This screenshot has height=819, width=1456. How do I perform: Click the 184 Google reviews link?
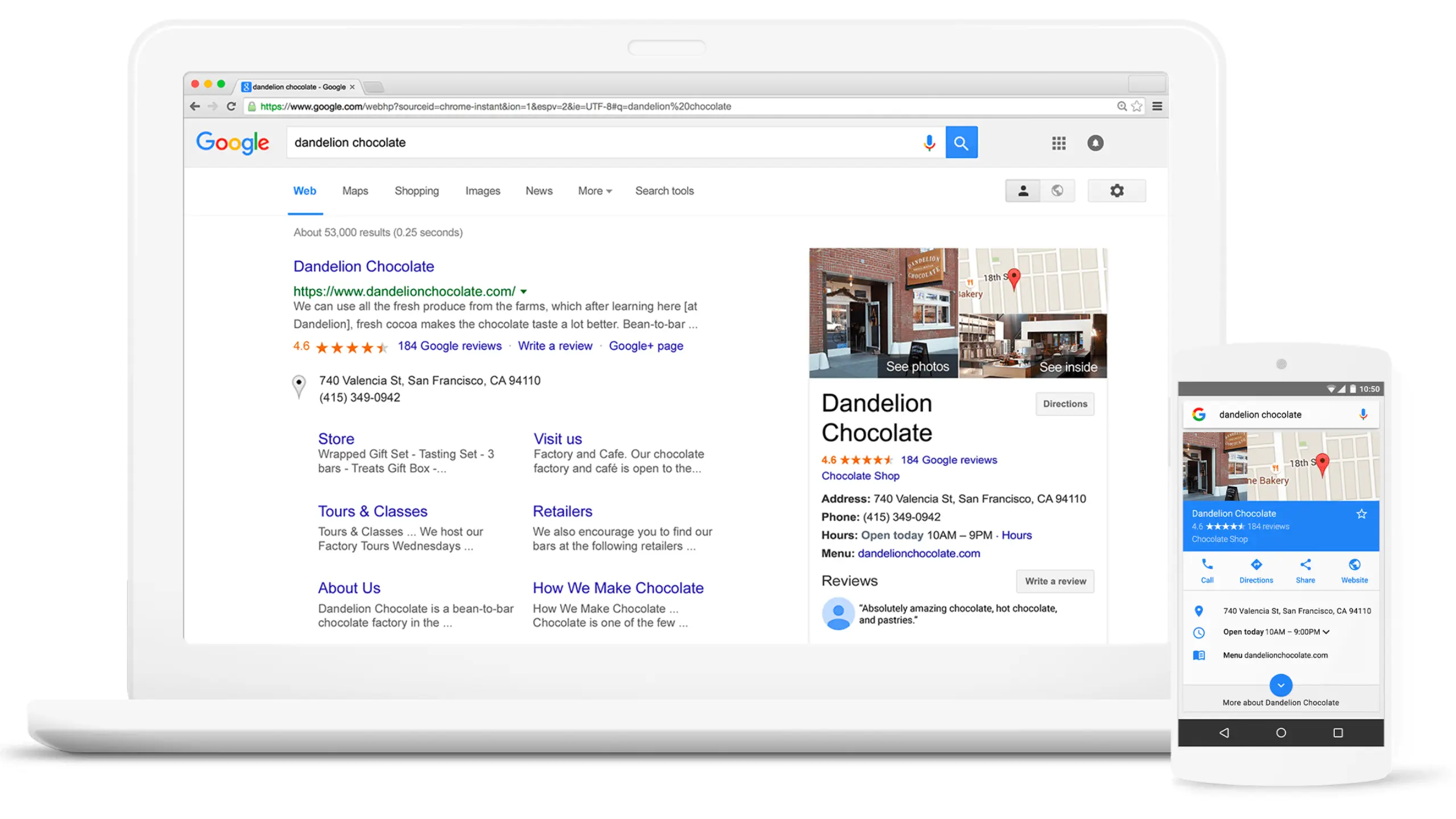[x=448, y=346]
